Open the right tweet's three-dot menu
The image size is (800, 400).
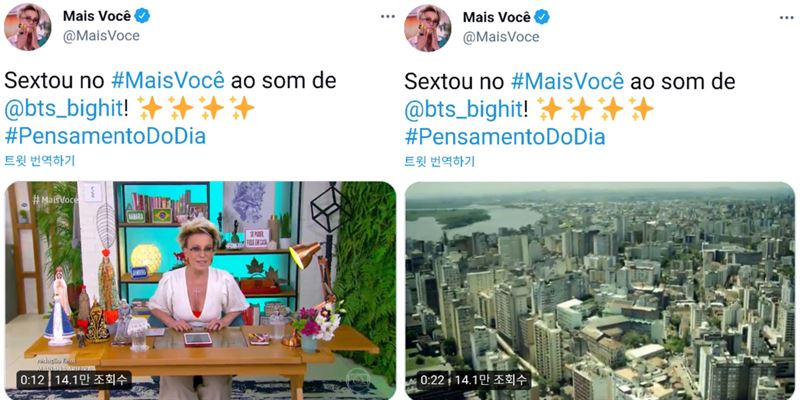tap(787, 17)
